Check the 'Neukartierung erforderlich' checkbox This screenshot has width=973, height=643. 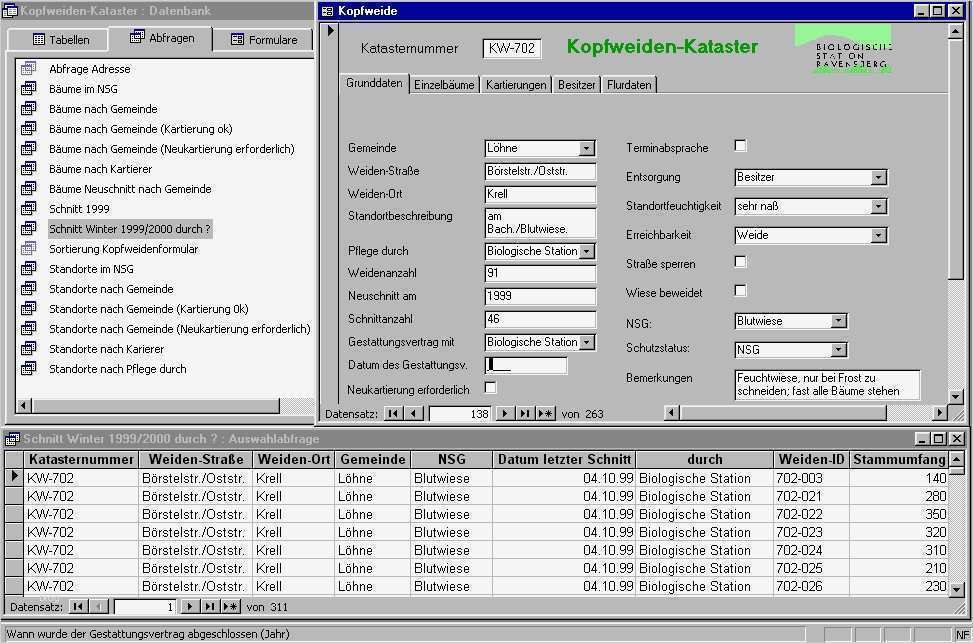[x=490, y=388]
